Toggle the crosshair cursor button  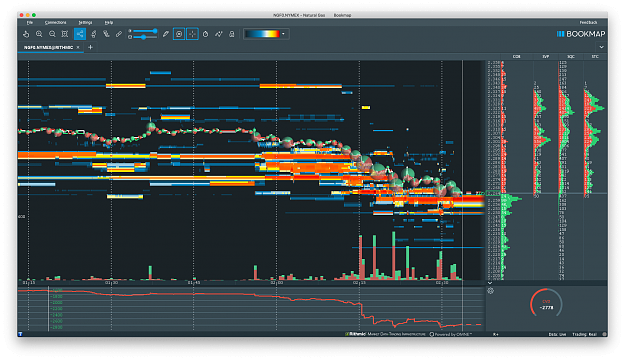tap(192, 34)
